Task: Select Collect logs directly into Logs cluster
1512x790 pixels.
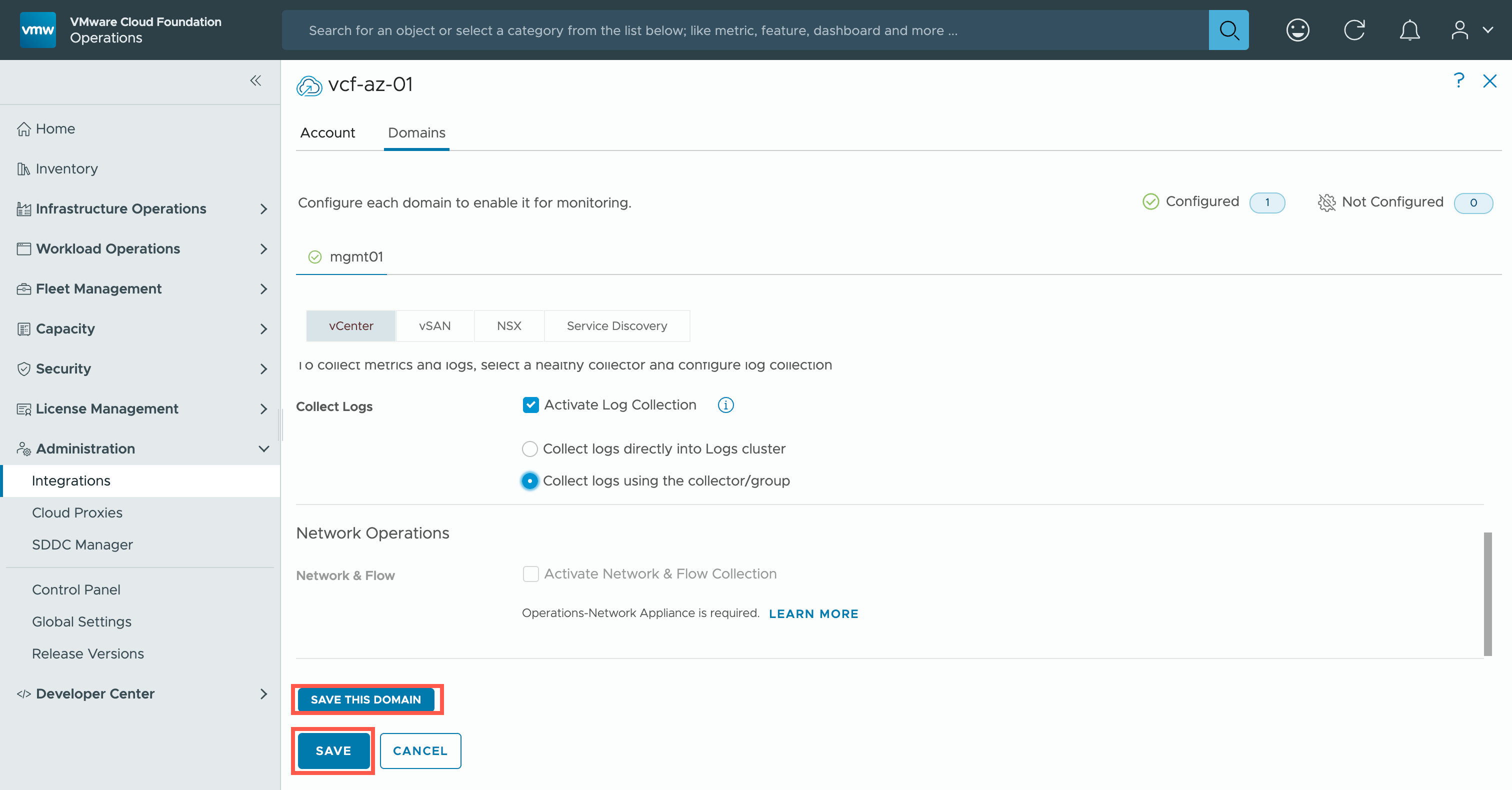Action: click(529, 449)
